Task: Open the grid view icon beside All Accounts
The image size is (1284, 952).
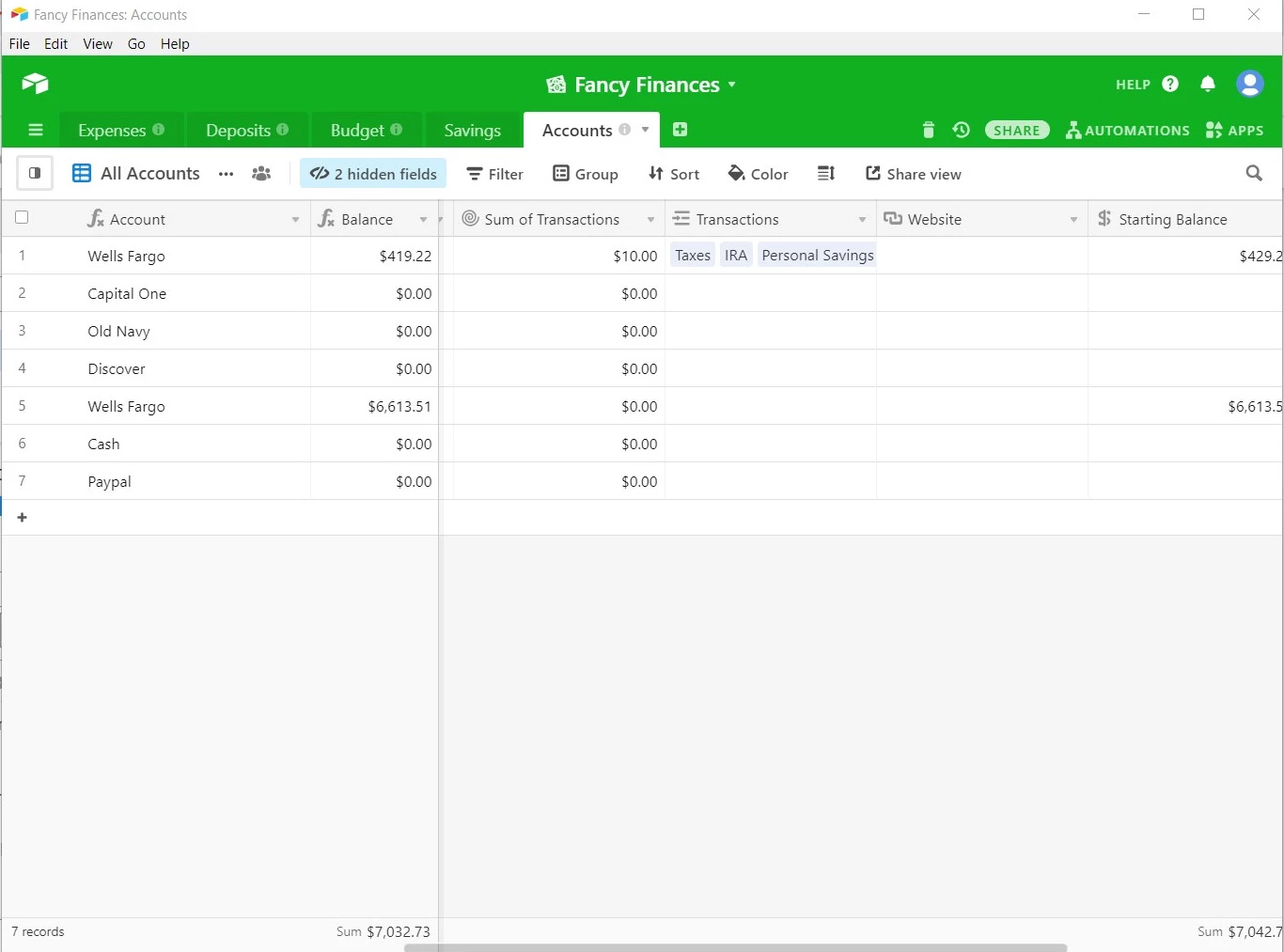Action: [x=82, y=173]
